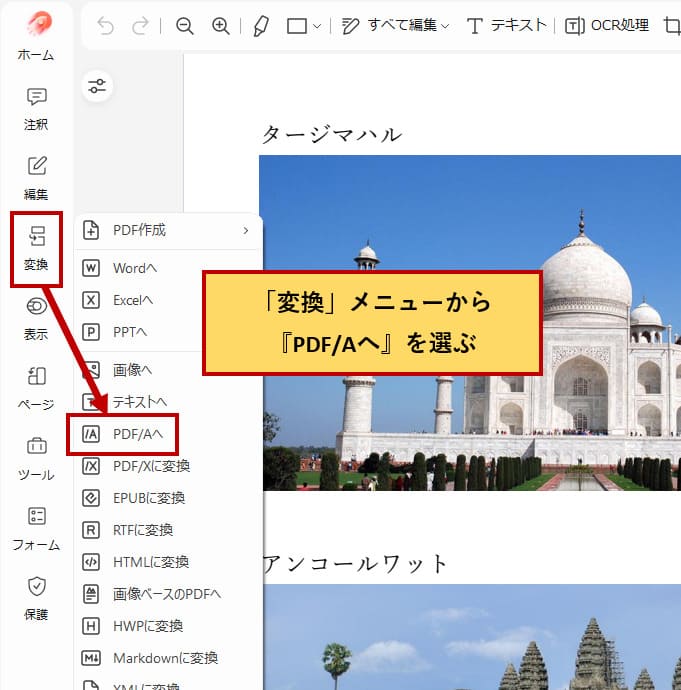
Task: Open the 変換 convert sidebar item
Action: pyautogui.click(x=36, y=249)
